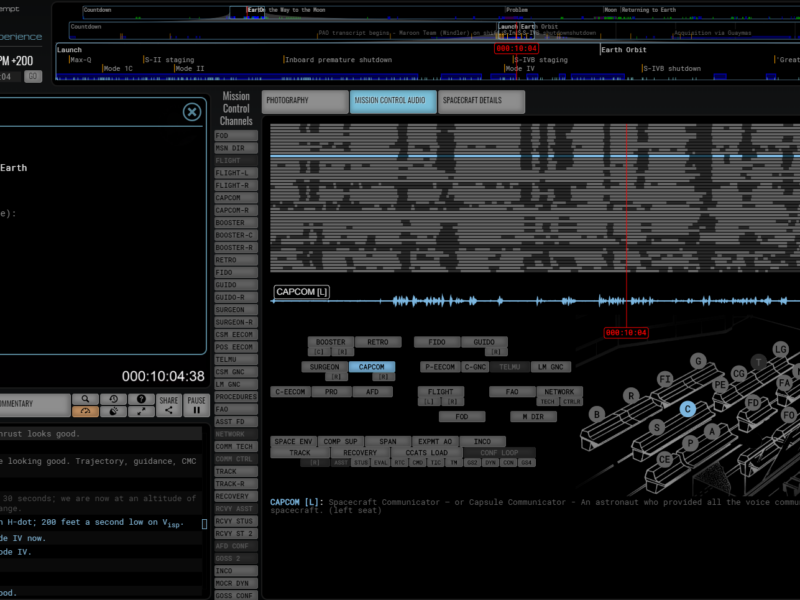Open the Spacecraft Details tab
This screenshot has height=600, width=800.
click(481, 101)
